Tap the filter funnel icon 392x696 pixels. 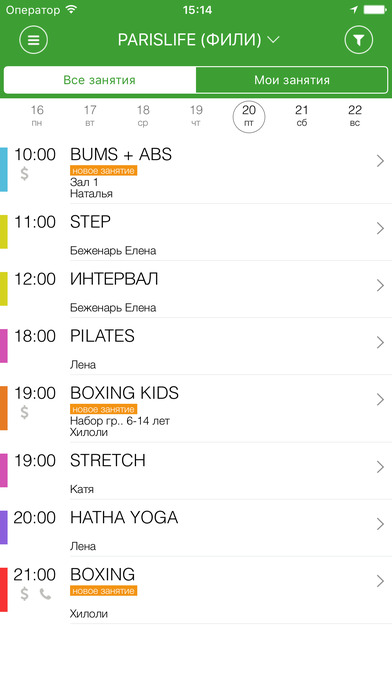(x=359, y=40)
